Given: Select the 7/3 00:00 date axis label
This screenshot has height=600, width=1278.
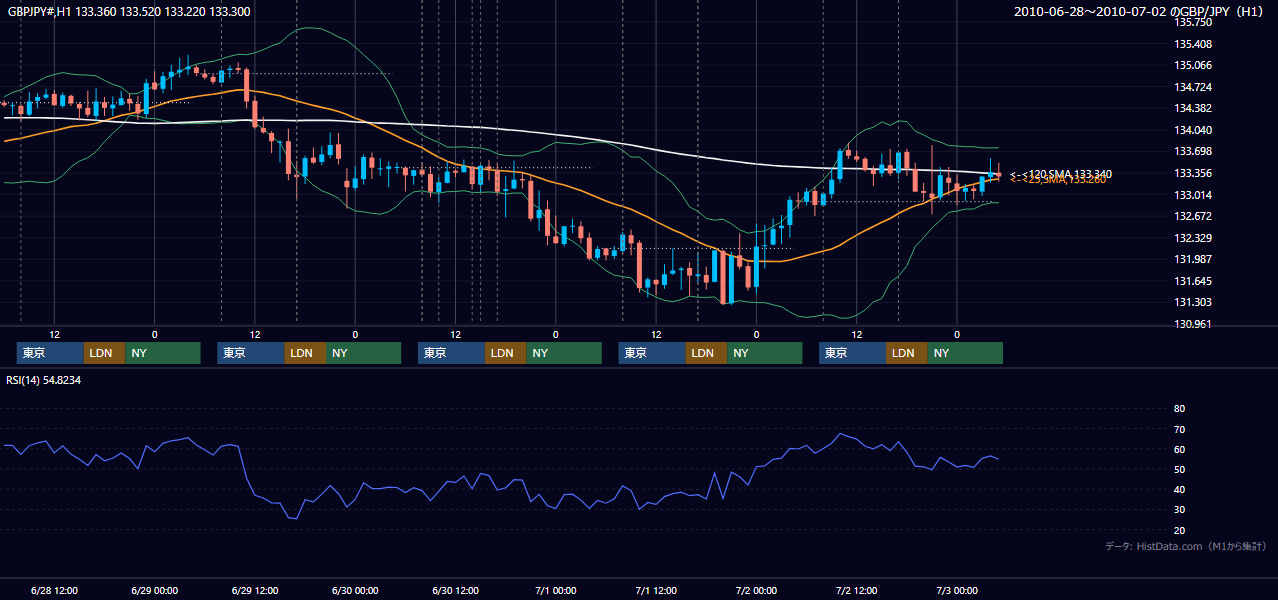Looking at the screenshot, I should (956, 590).
